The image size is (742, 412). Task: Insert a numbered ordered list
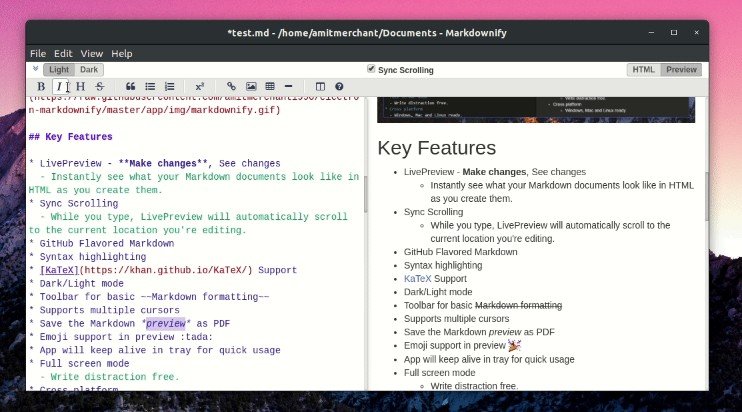coord(169,87)
